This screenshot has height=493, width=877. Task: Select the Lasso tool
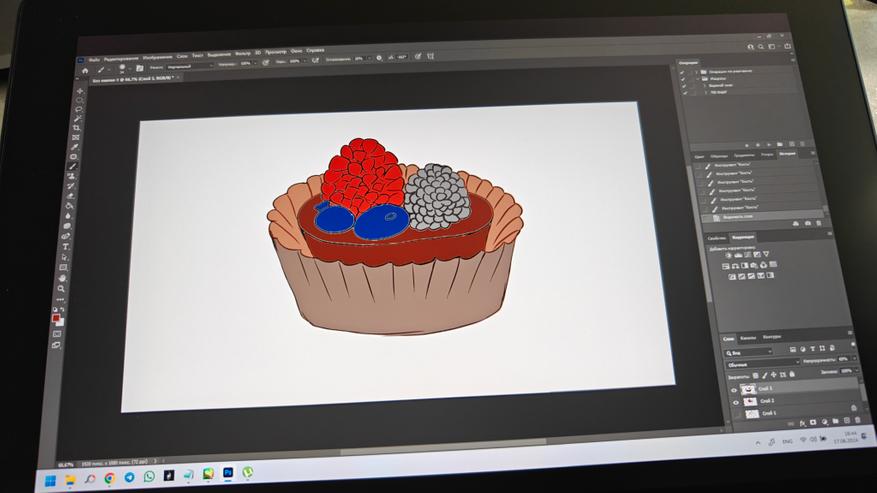(79, 109)
